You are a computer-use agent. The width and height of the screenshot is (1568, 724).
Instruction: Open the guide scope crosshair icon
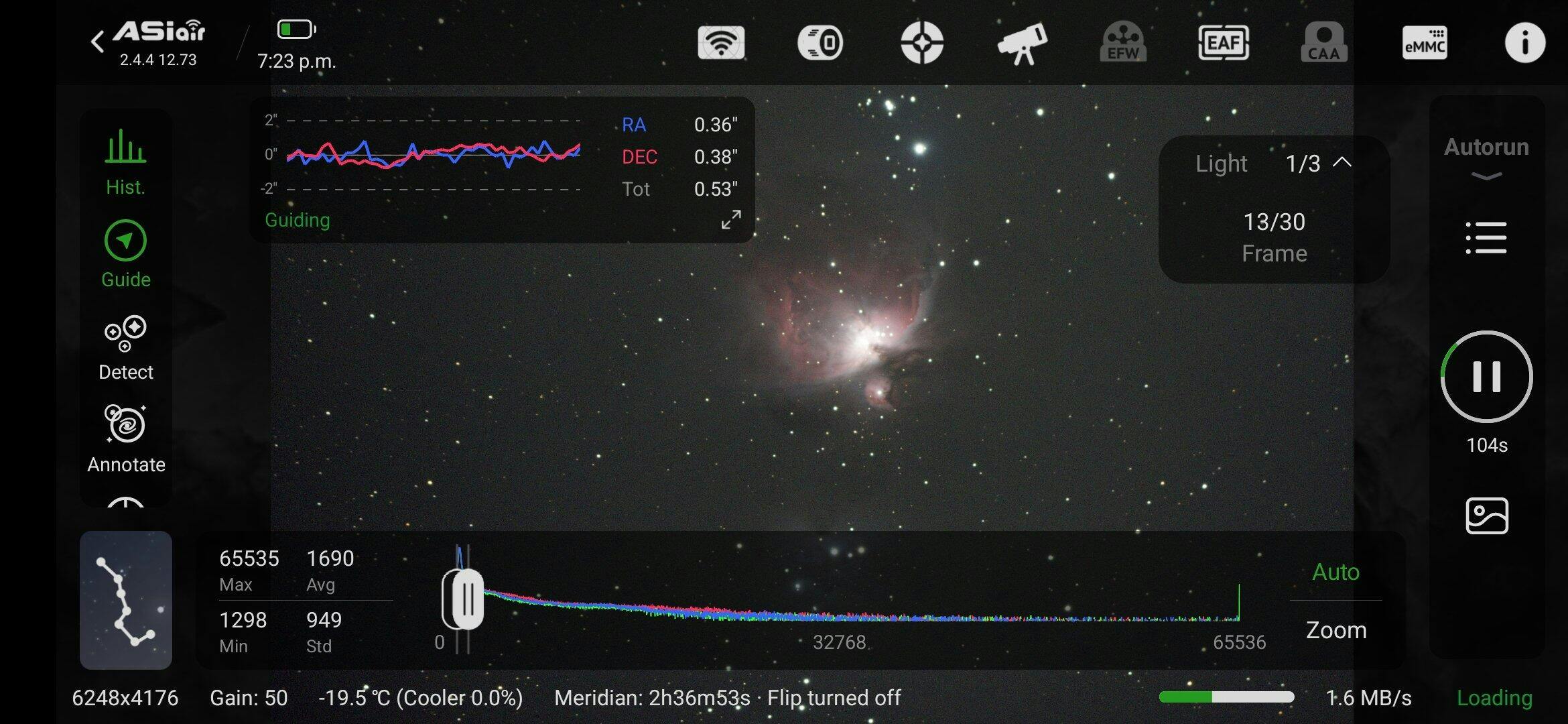922,43
